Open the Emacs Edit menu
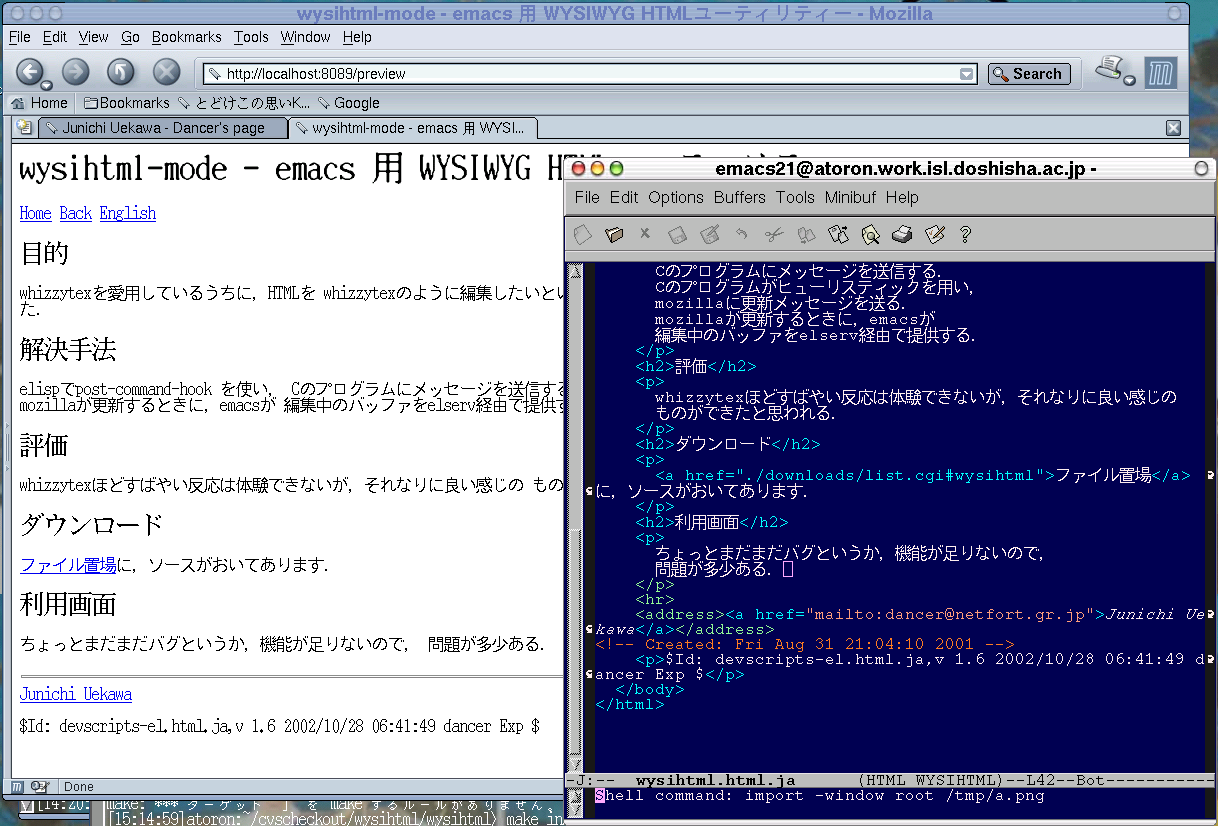Viewport: 1218px width, 826px height. coord(624,197)
